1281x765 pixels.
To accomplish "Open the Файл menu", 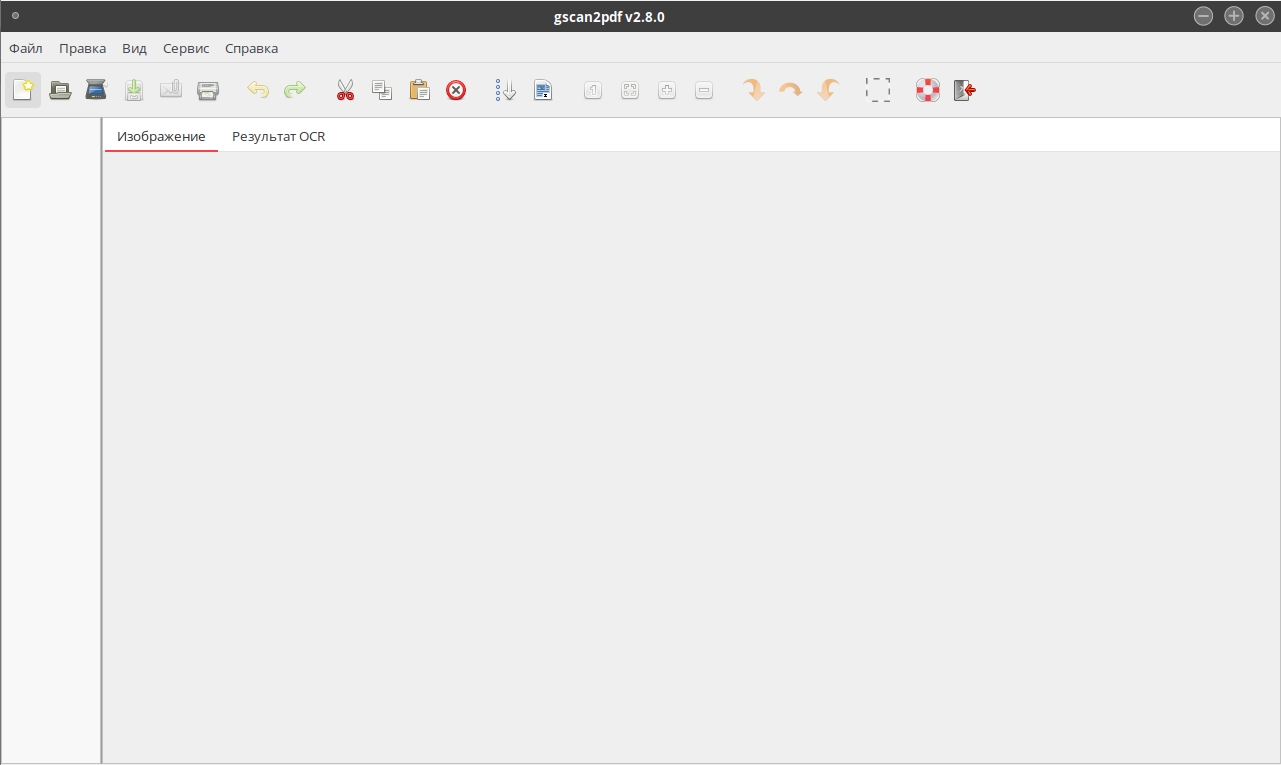I will coord(26,48).
